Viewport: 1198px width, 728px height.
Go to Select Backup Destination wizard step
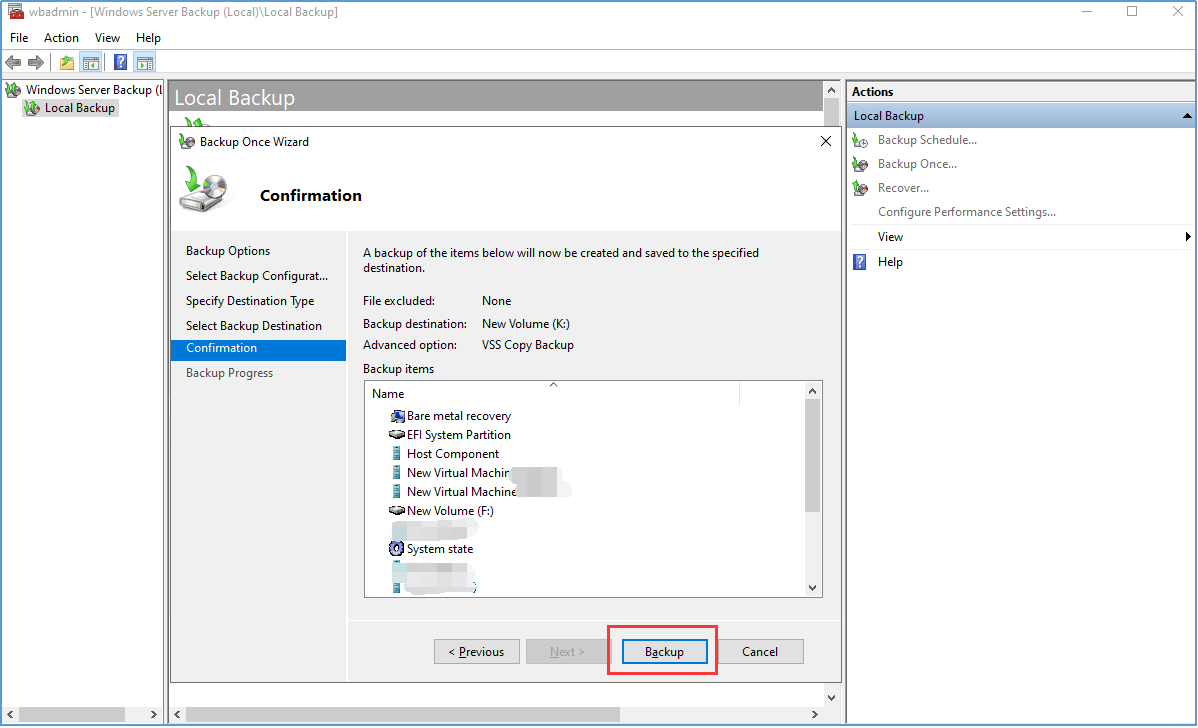point(254,325)
